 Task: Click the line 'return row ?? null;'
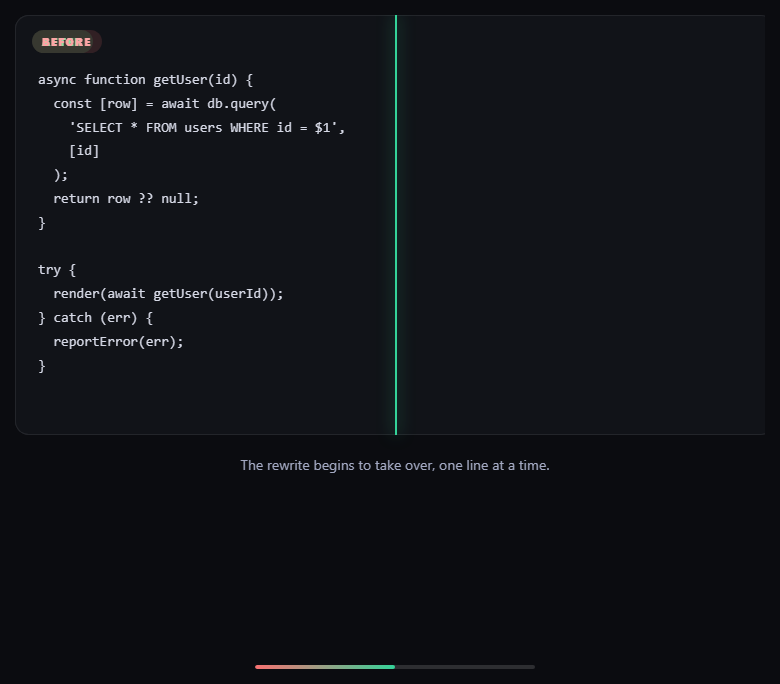click(126, 198)
